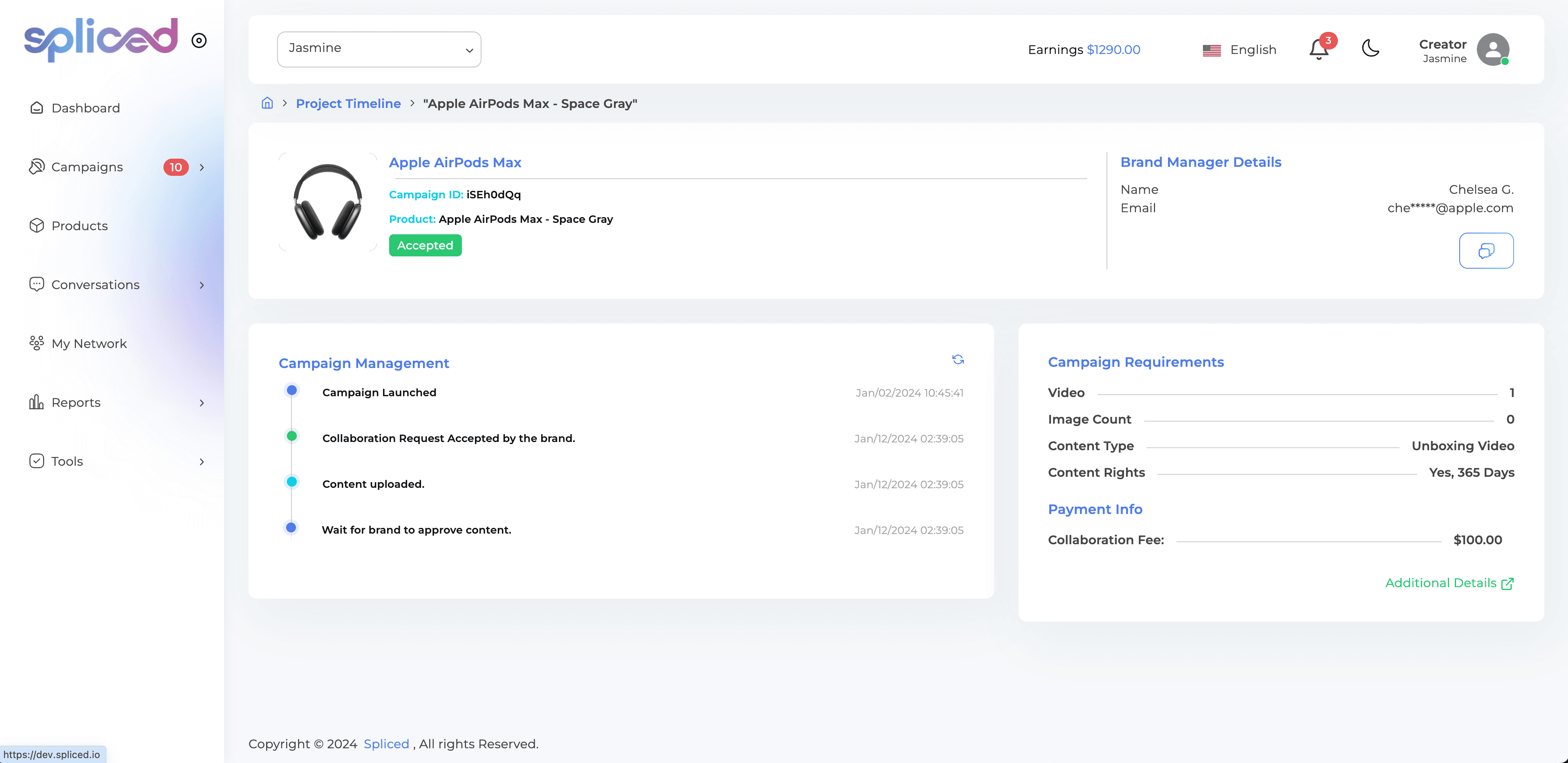Select the Wait for brand approval marker
This screenshot has height=763, width=1568.
click(291, 527)
